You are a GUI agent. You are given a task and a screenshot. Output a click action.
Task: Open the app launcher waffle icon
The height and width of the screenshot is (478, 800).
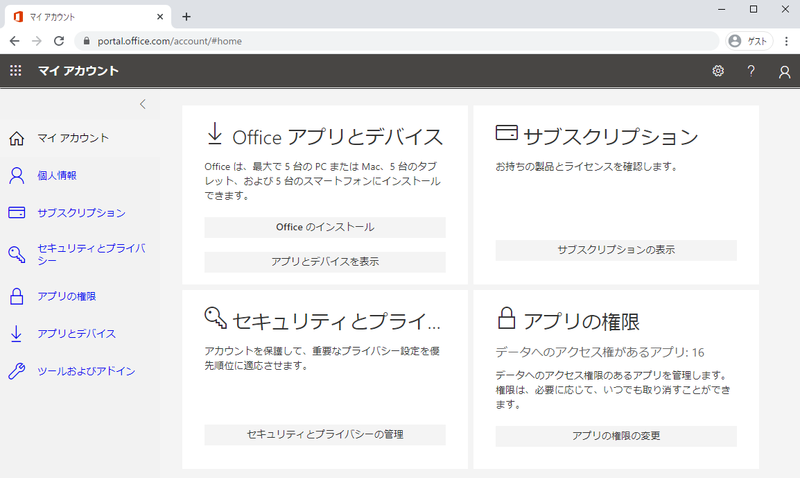point(16,70)
